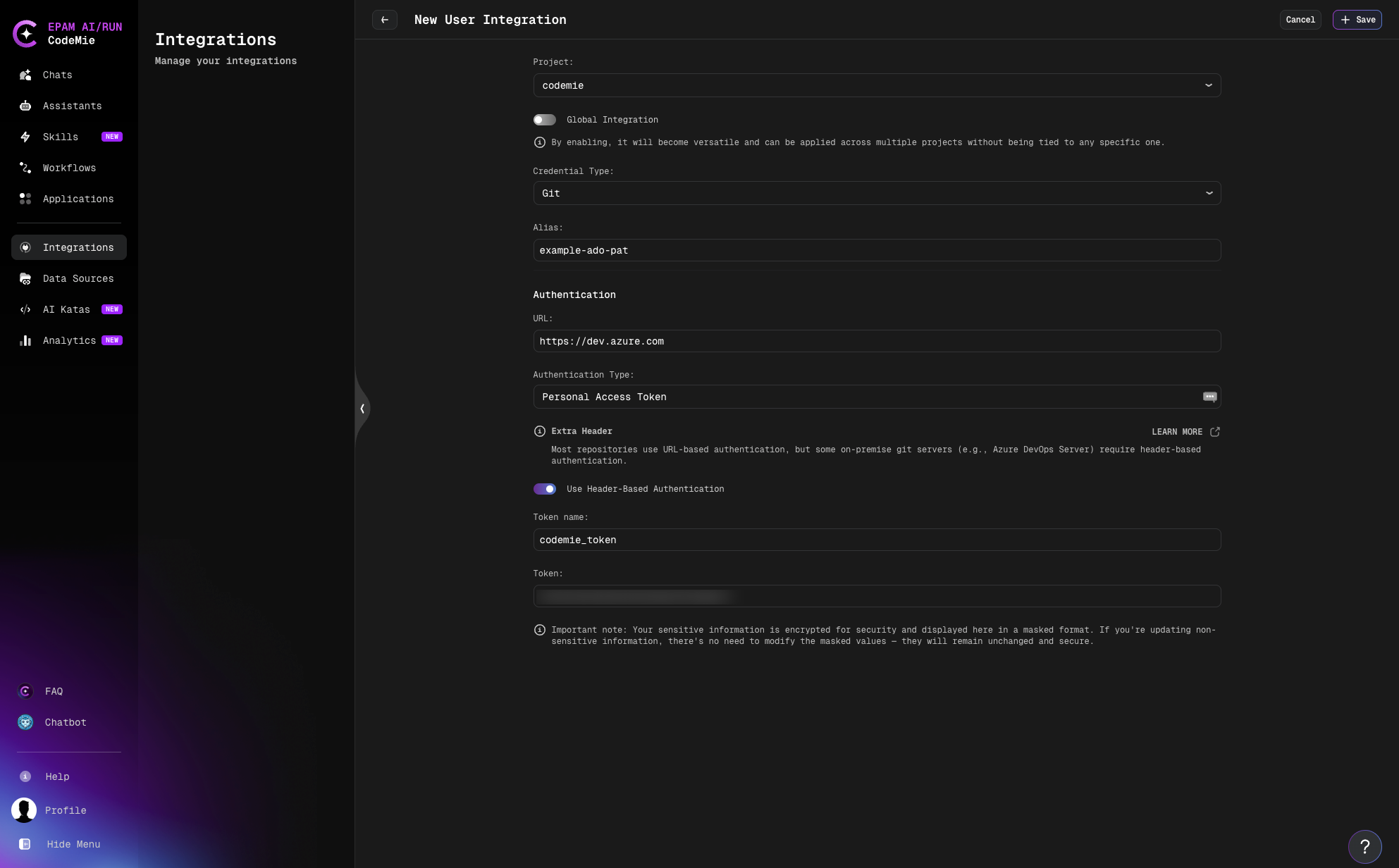The image size is (1399, 868).
Task: Click the Data Sources folder icon
Action: coord(25,278)
